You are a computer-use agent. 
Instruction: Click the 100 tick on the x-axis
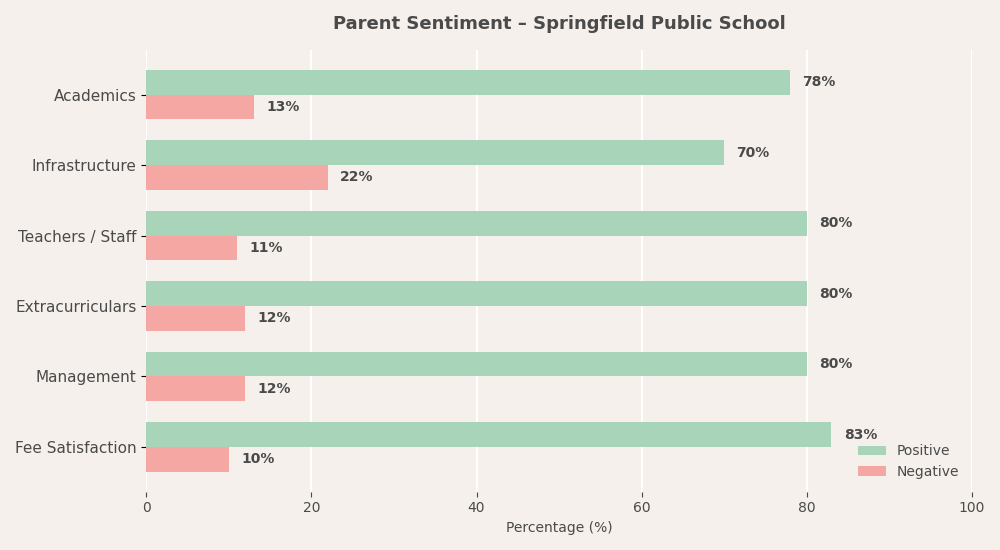tap(971, 508)
